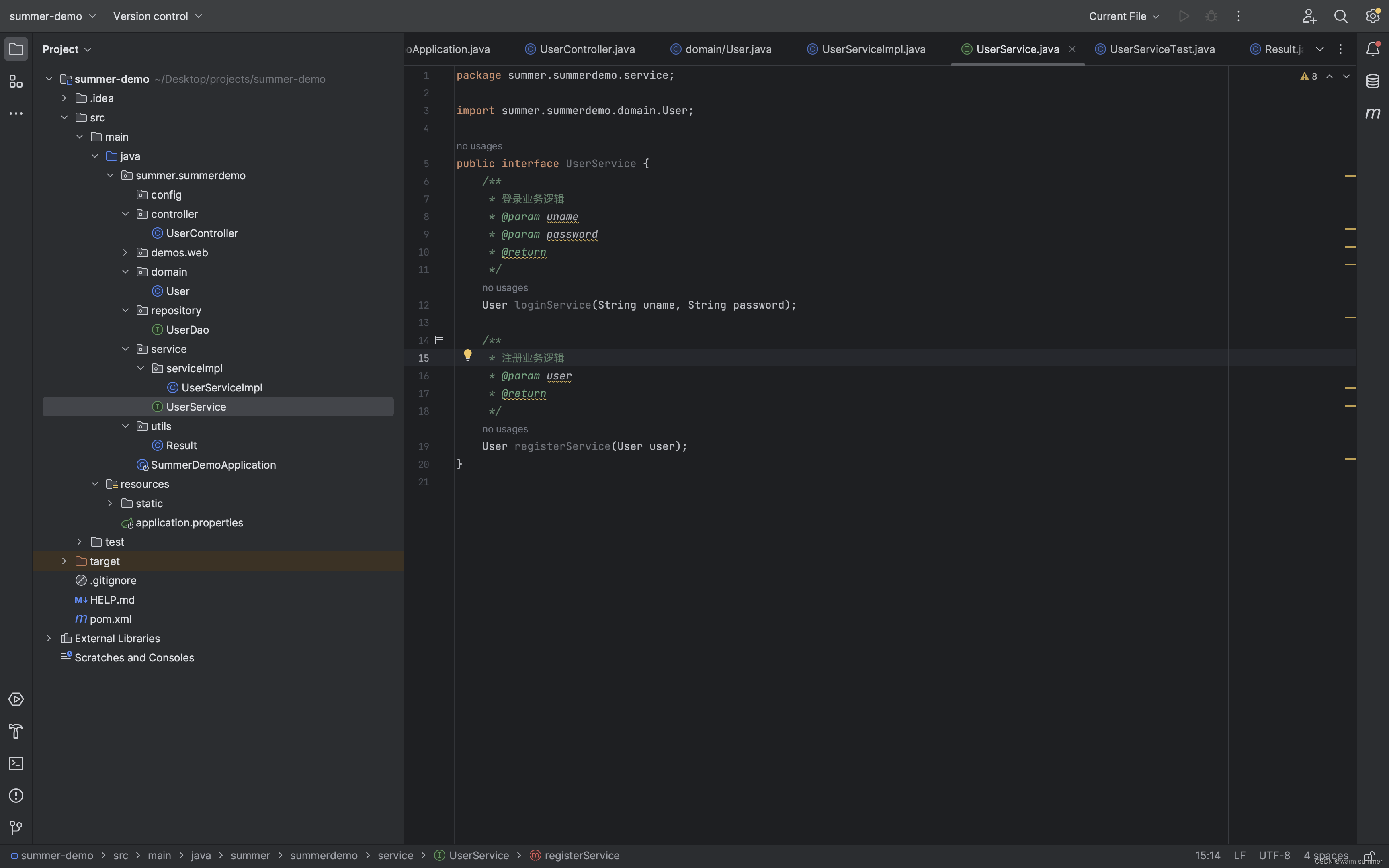1389x868 pixels.
Task: Click the line 15 lightbulb suggestion icon
Action: coord(467,357)
